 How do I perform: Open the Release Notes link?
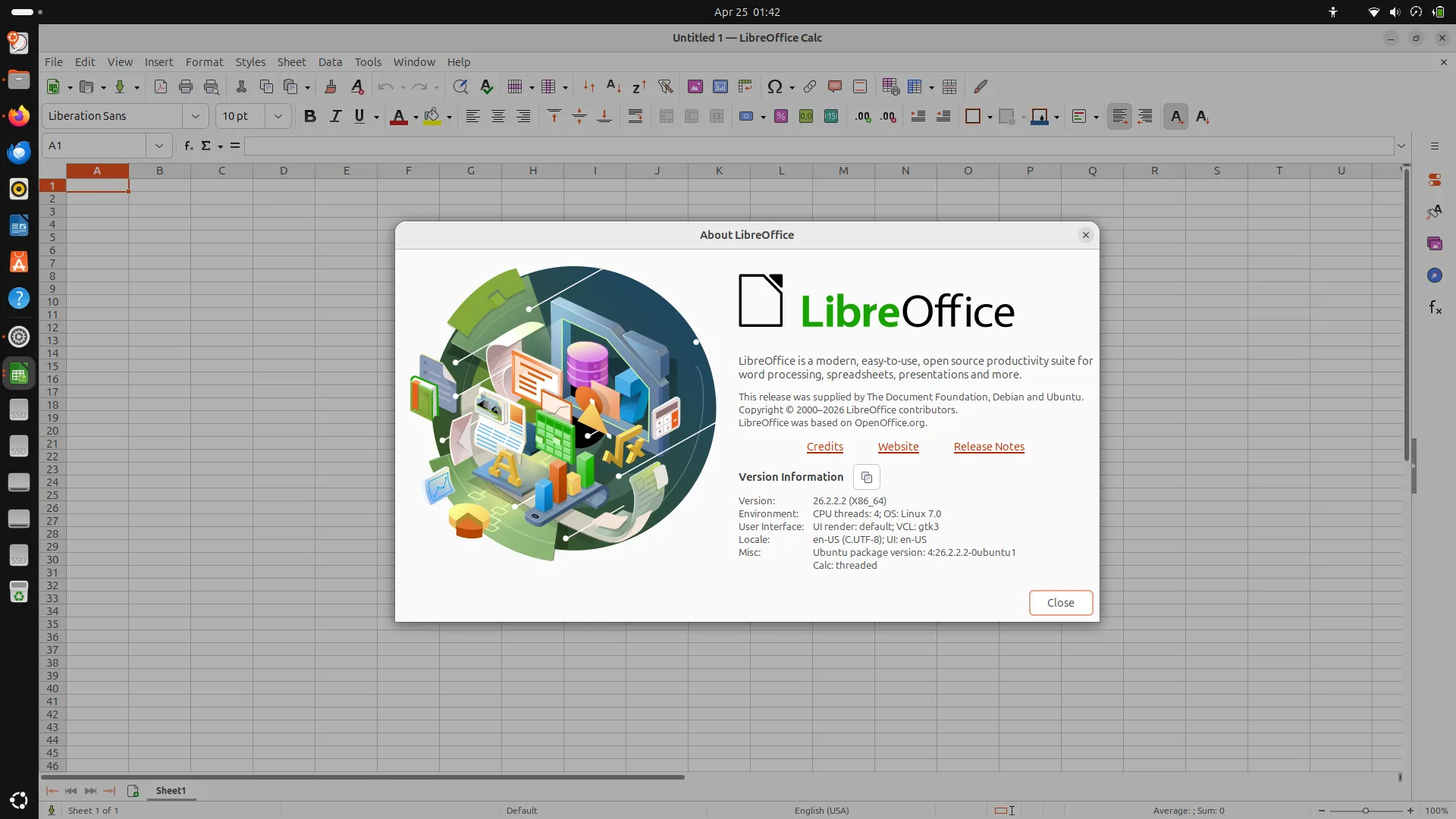[x=989, y=447]
